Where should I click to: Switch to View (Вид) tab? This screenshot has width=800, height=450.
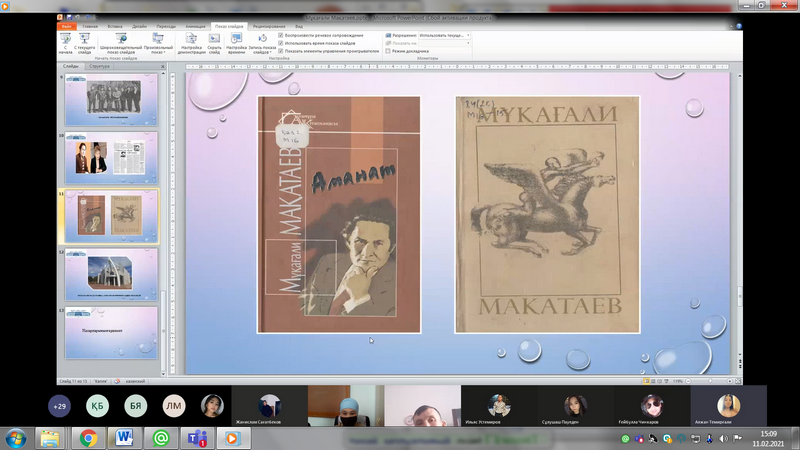[299, 26]
